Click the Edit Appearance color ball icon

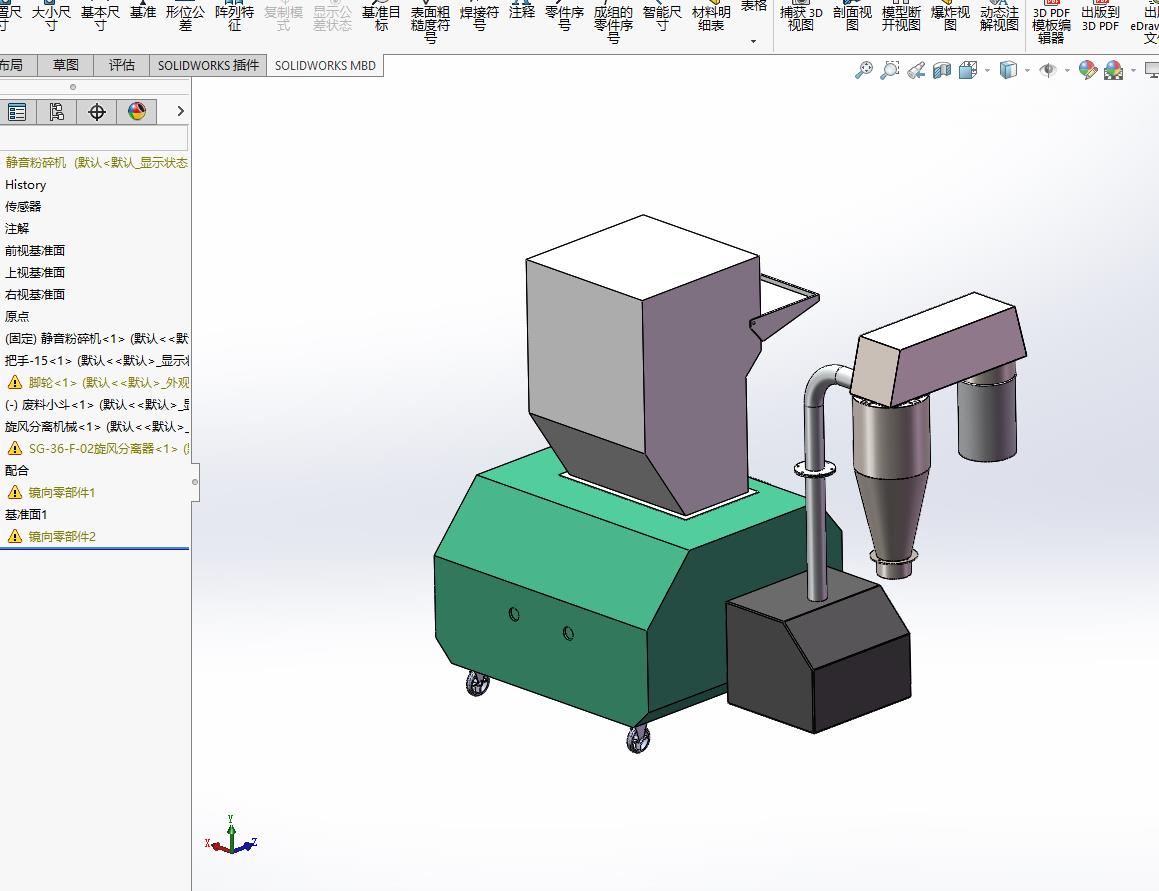(1087, 70)
